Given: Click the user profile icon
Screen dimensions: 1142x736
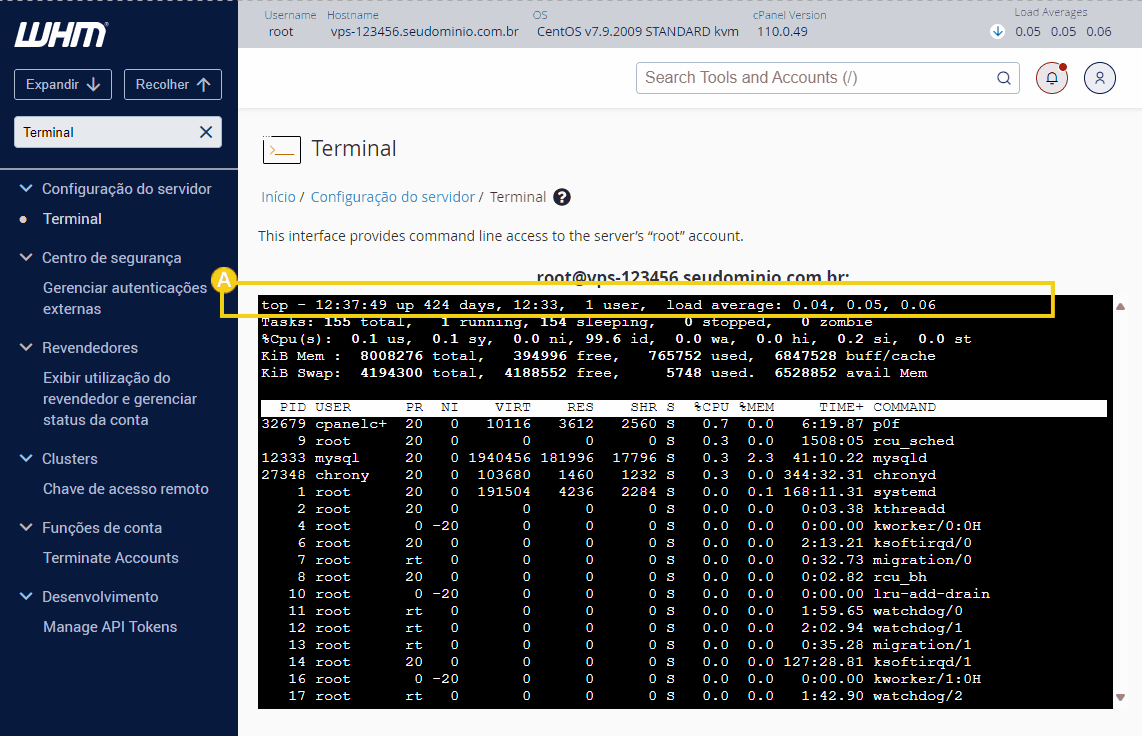Looking at the screenshot, I should [x=1099, y=77].
